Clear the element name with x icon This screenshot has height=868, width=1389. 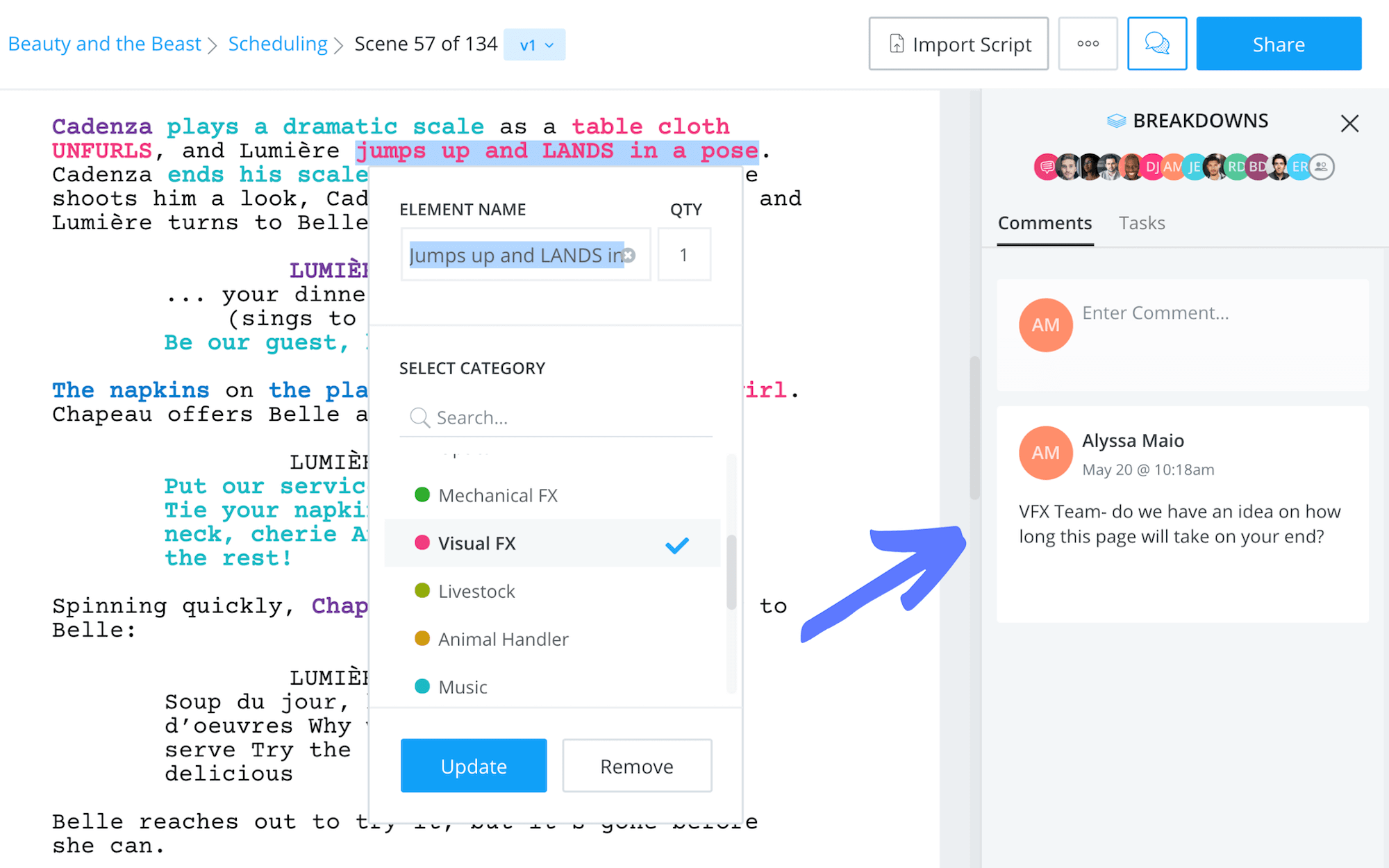629,256
